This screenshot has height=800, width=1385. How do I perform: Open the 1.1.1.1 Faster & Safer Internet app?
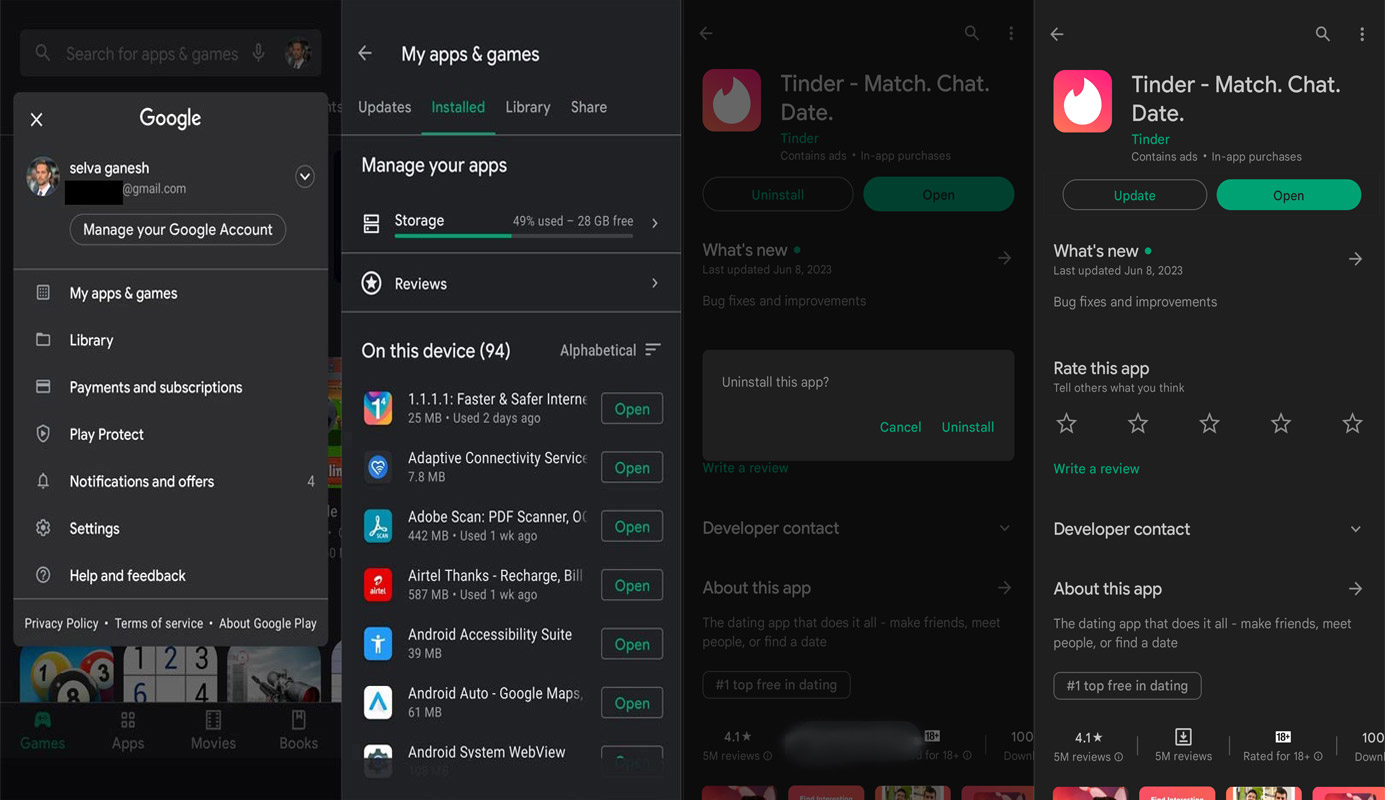click(x=632, y=409)
